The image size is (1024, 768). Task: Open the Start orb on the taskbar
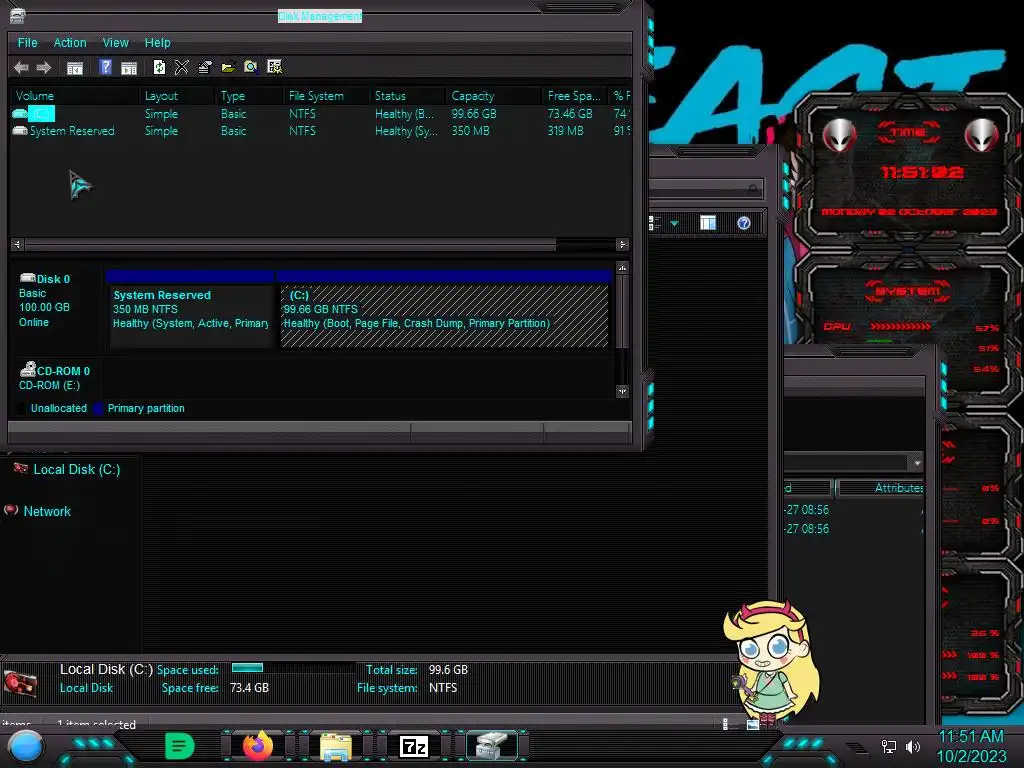(x=25, y=746)
